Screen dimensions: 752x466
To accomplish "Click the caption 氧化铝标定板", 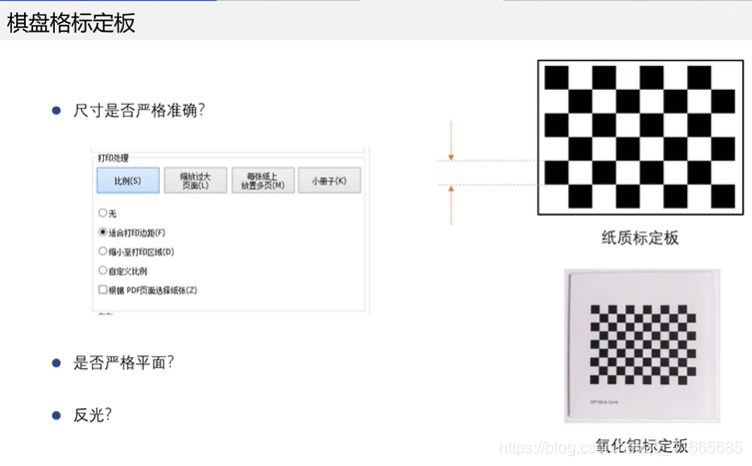I will pyautogui.click(x=642, y=445).
